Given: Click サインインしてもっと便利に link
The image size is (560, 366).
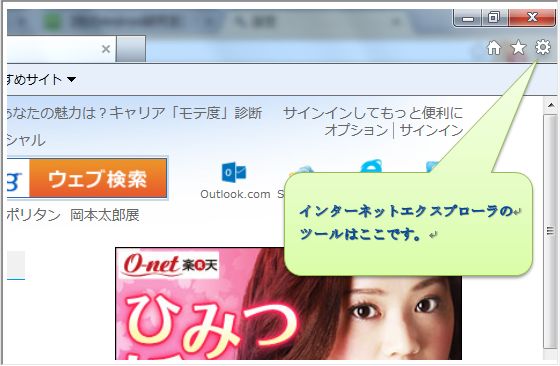Looking at the screenshot, I should pyautogui.click(x=373, y=113).
